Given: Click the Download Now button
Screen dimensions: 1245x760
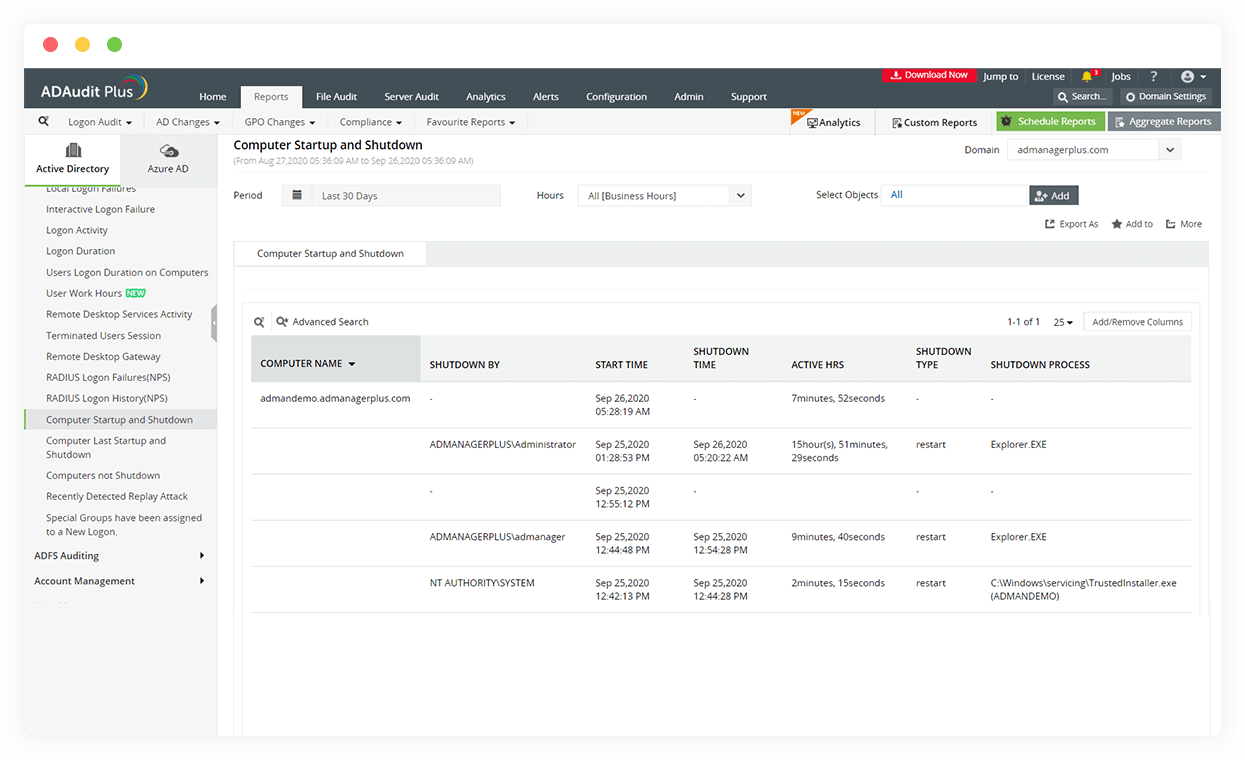Looking at the screenshot, I should [929, 75].
